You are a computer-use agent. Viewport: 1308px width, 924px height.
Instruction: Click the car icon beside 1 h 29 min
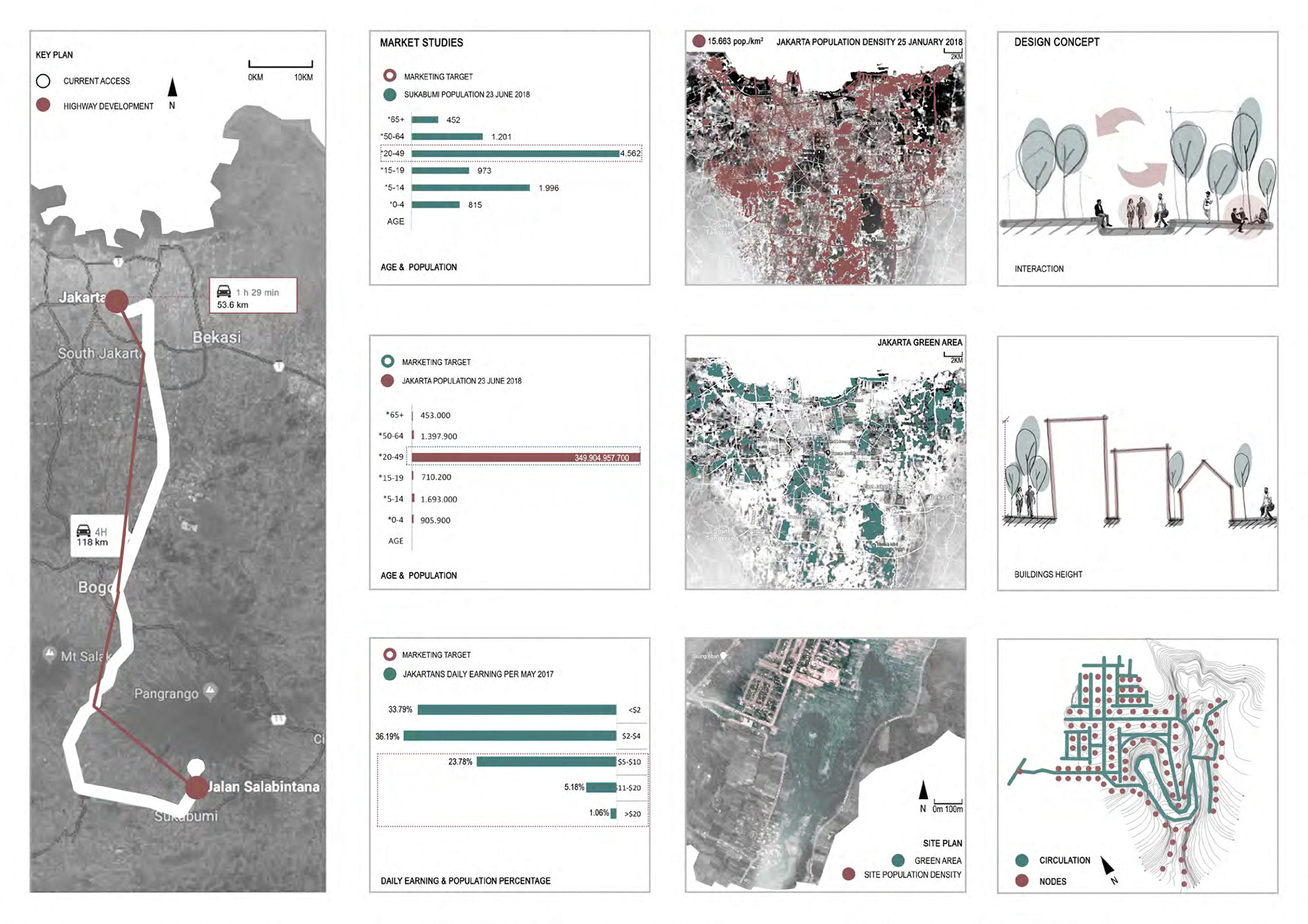[223, 291]
